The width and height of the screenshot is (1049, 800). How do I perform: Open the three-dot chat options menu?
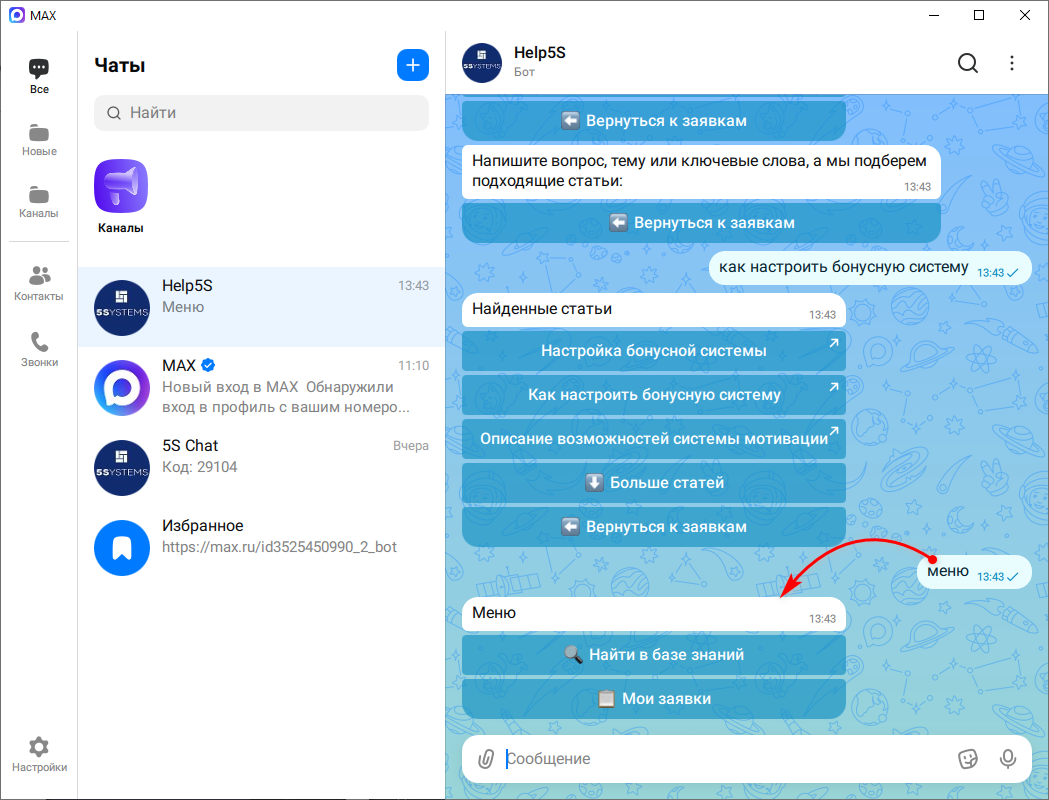pos(1012,63)
